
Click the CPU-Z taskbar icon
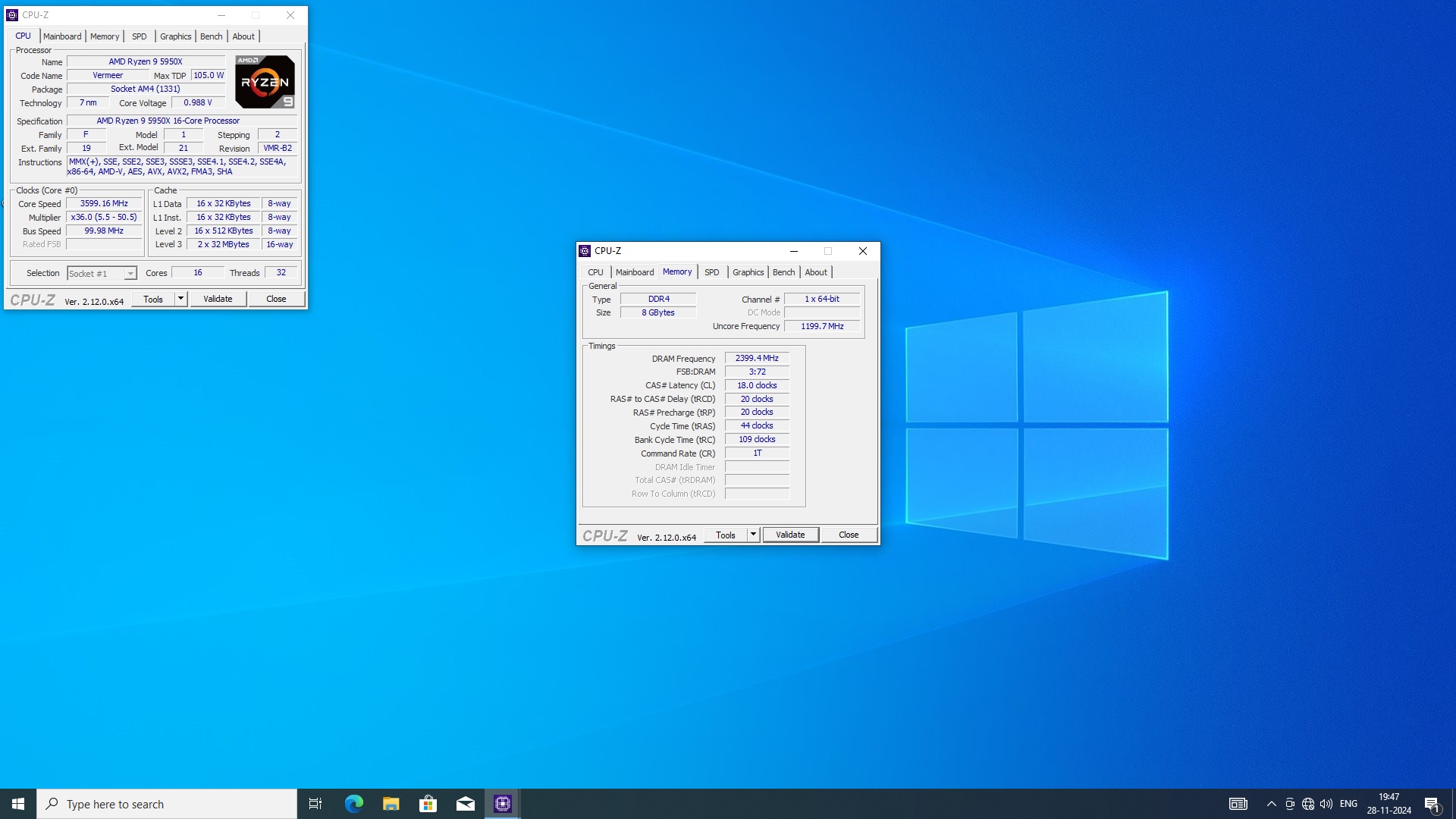(503, 804)
